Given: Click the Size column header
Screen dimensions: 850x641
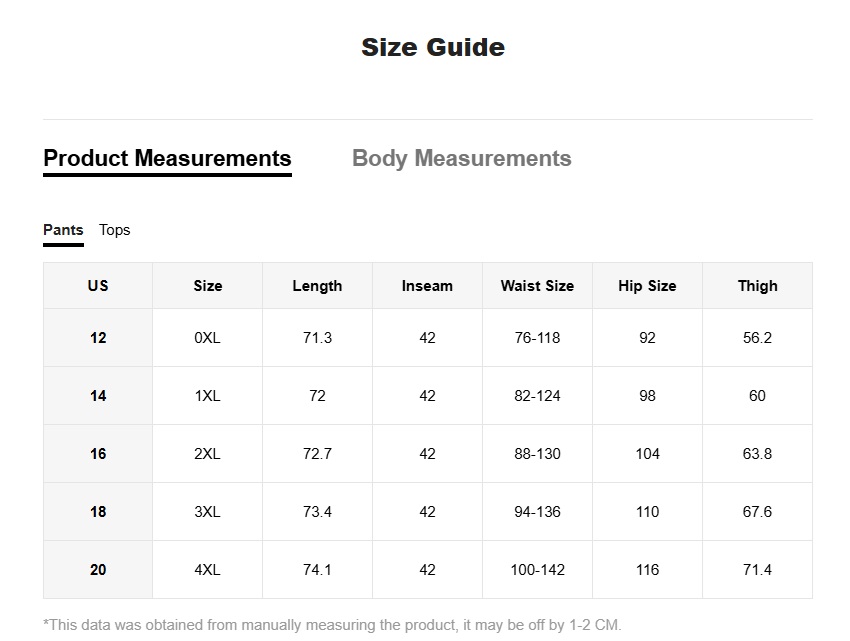Looking at the screenshot, I should click(x=208, y=286).
